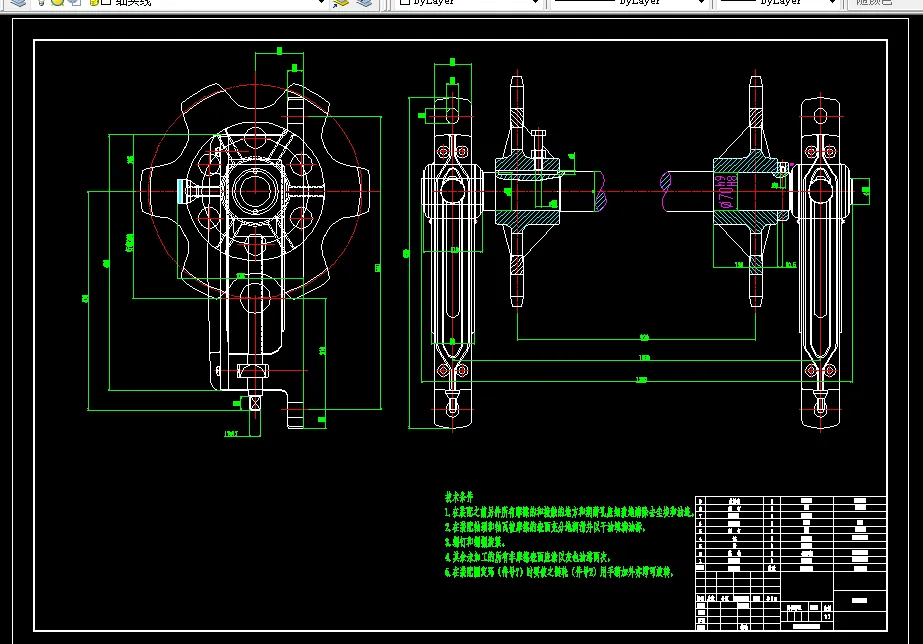923x644 pixels.
Task: Select the green 技术条件 notes heading
Action: click(459, 497)
